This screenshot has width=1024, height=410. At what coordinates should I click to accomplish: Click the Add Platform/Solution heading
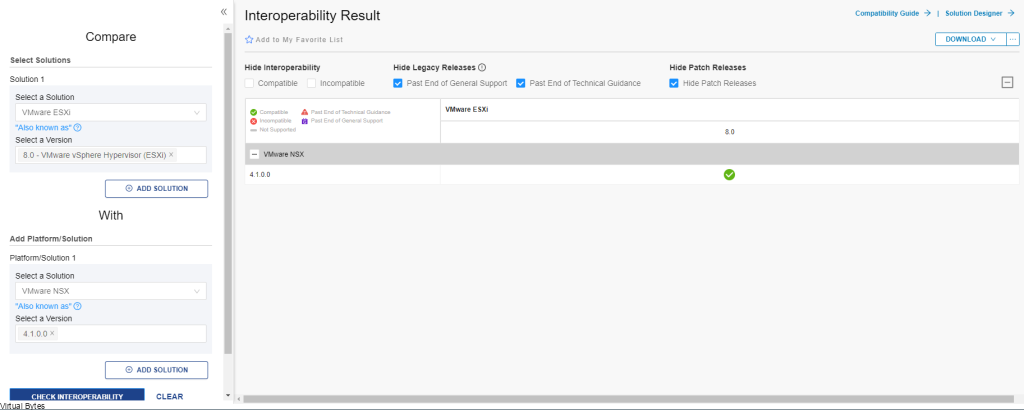click(x=51, y=239)
